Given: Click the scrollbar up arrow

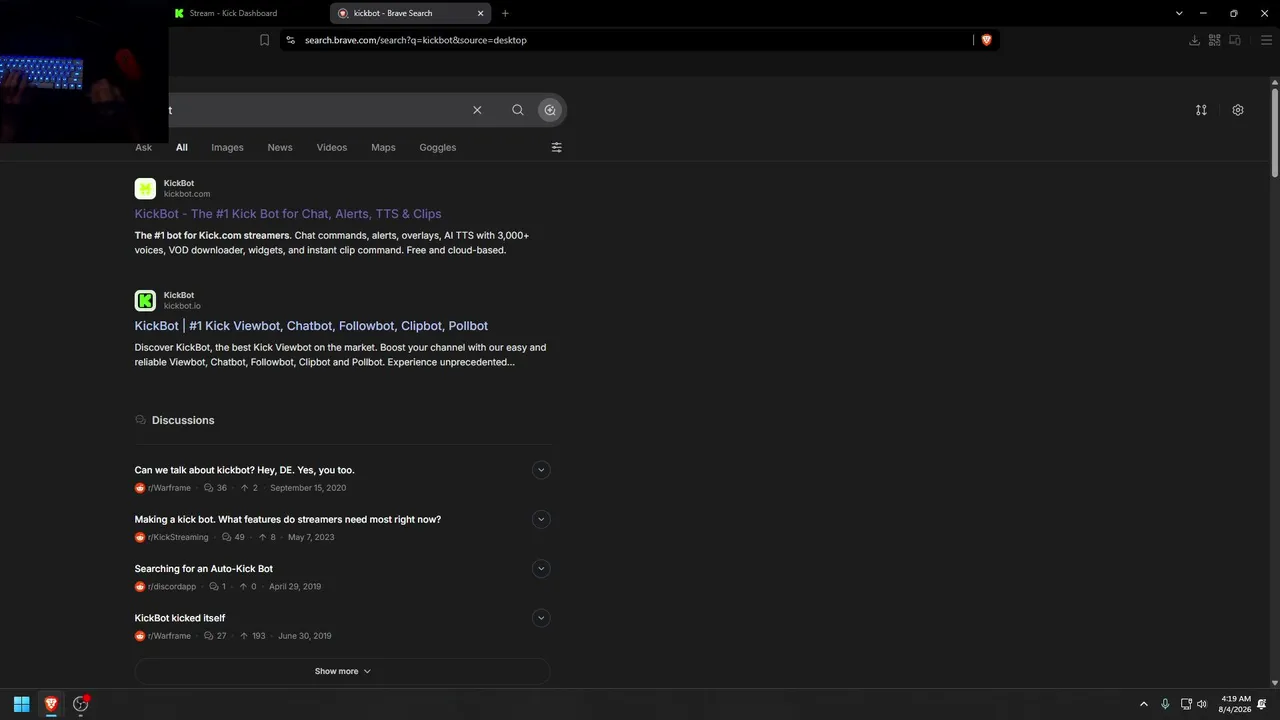Looking at the screenshot, I should coord(1275,81).
